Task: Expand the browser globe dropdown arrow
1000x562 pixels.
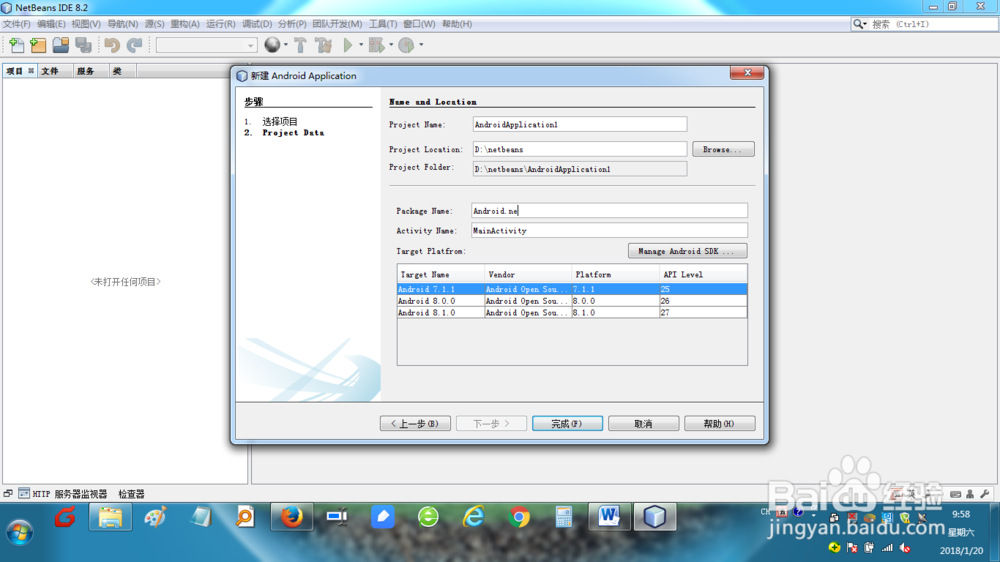Action: pos(286,45)
